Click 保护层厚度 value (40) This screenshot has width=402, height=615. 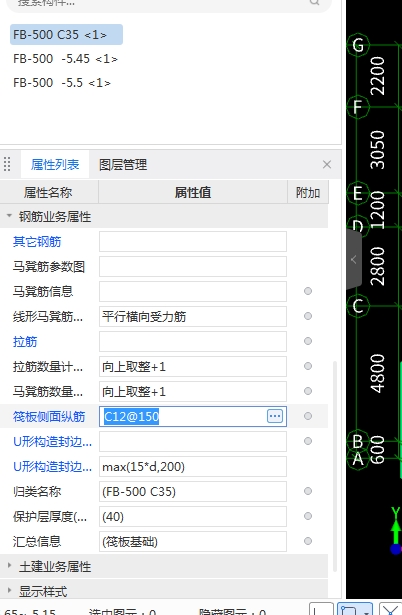[x=193, y=517]
